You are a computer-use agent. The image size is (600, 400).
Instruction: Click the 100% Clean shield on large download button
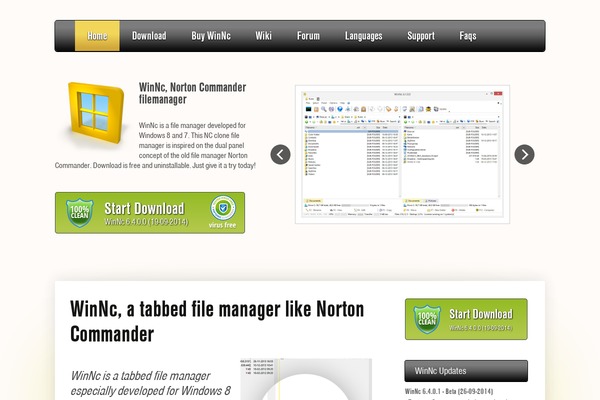point(80,212)
